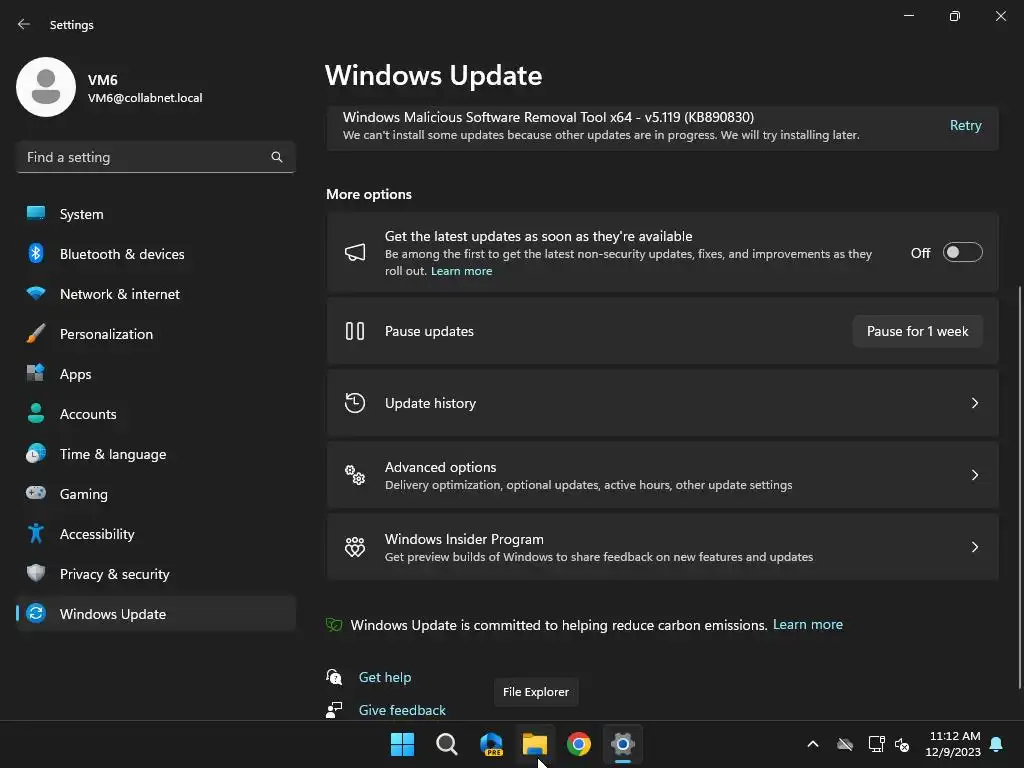Click the OneDrive cloud icon in tray
Viewport: 1024px width, 768px height.
click(x=845, y=744)
